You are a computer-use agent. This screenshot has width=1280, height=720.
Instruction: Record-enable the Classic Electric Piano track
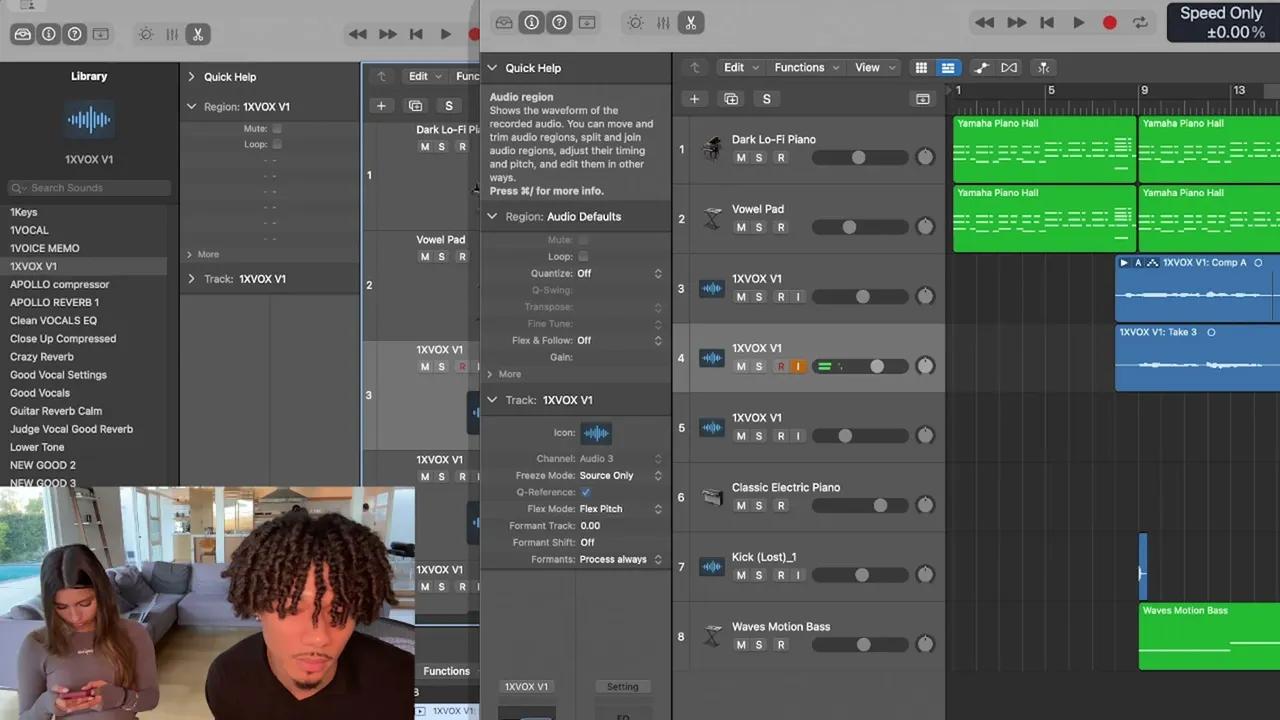point(781,506)
